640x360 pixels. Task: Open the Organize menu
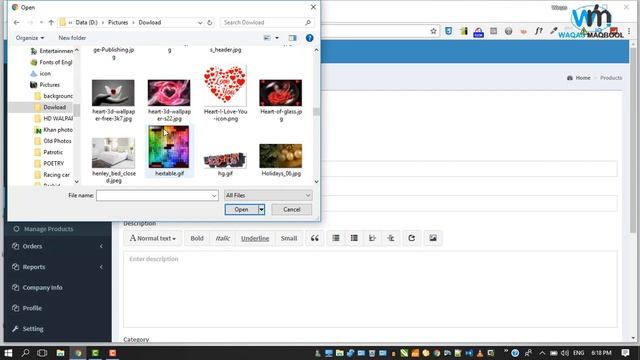[x=30, y=38]
